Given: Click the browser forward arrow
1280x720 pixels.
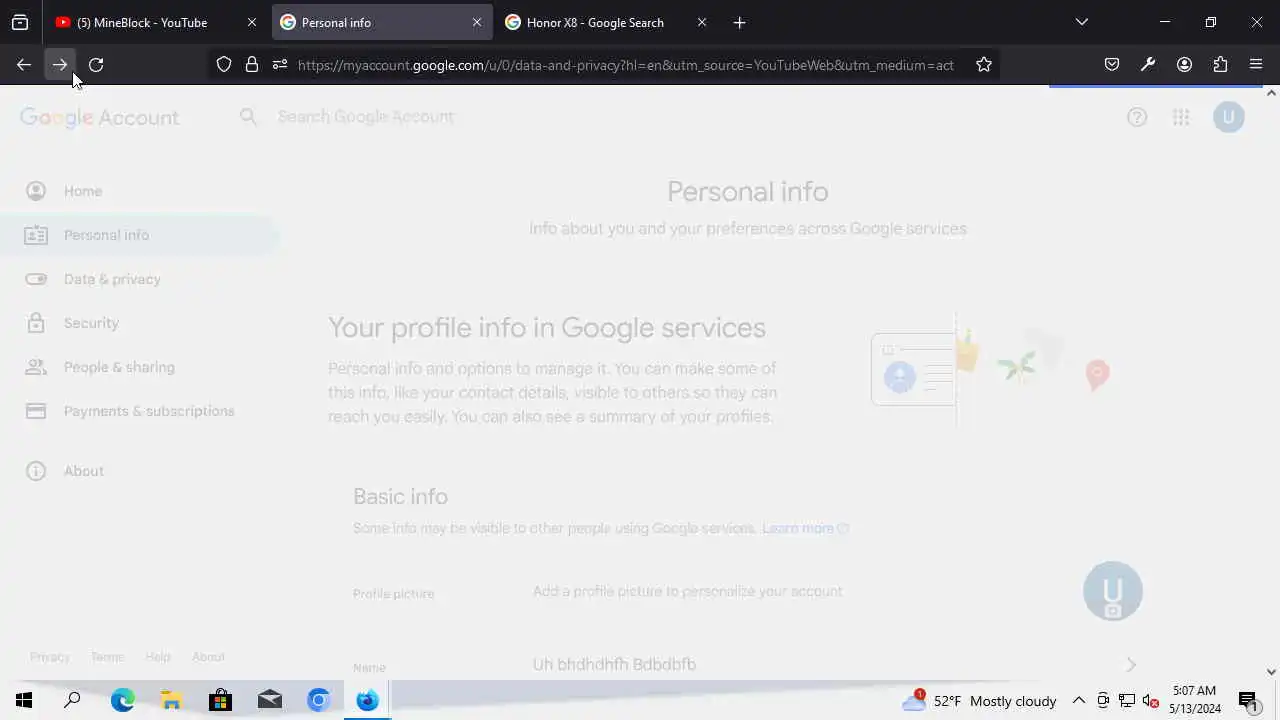Looking at the screenshot, I should pyautogui.click(x=60, y=64).
